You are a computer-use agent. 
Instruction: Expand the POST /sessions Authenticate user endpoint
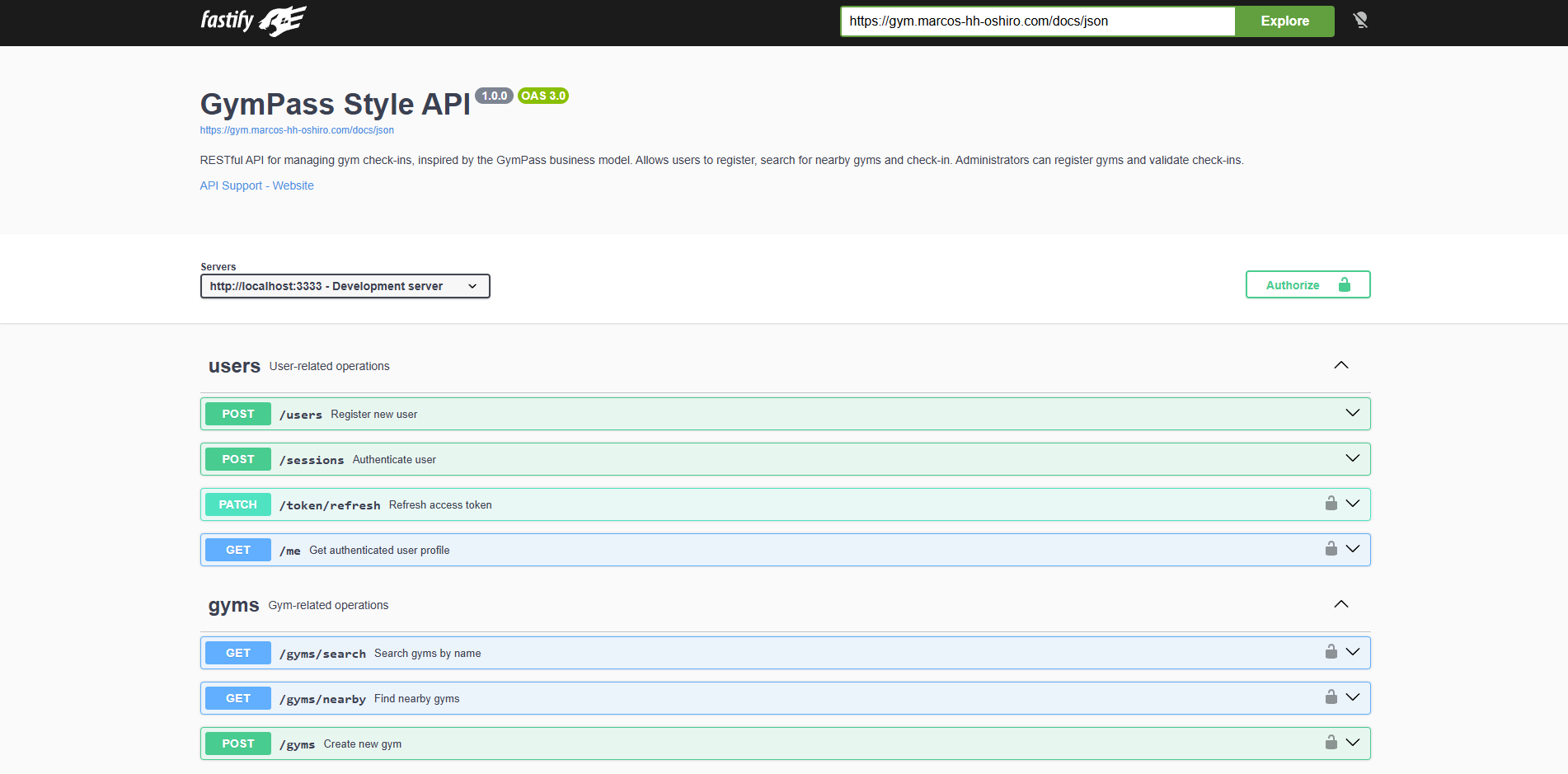[1352, 458]
